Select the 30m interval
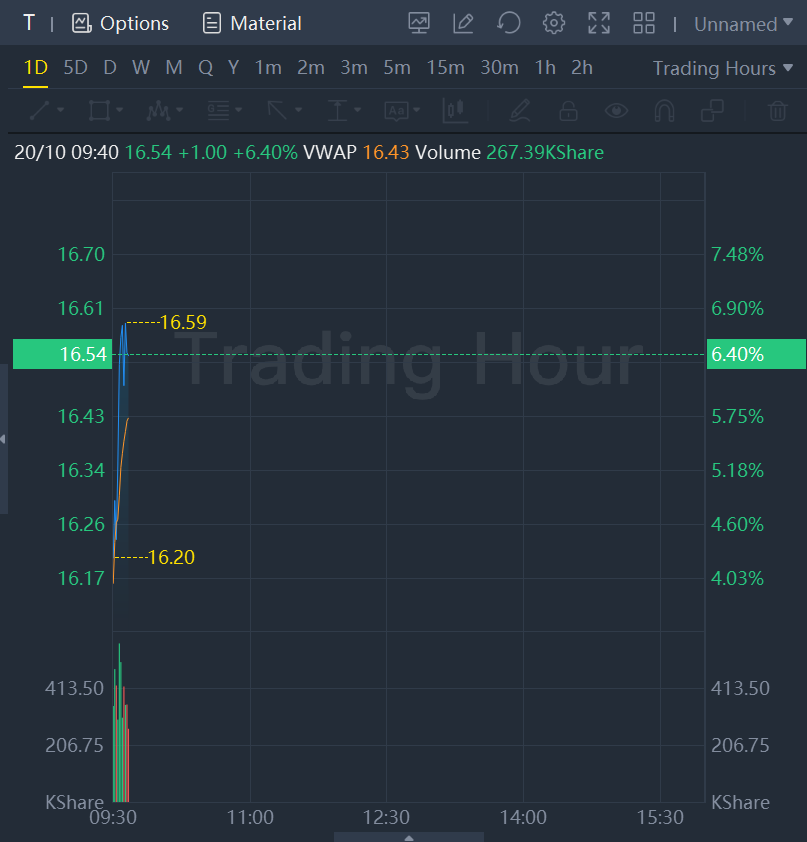 (x=499, y=68)
